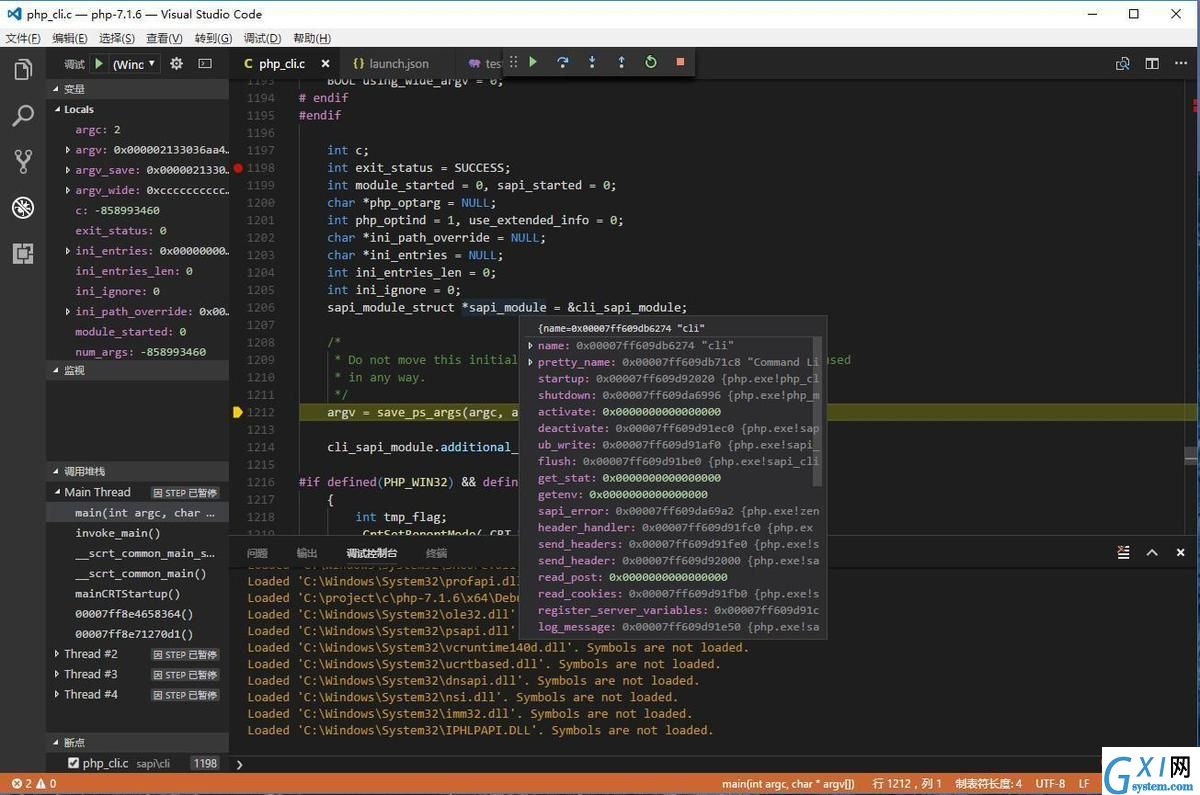Expand the argv variable

point(68,150)
